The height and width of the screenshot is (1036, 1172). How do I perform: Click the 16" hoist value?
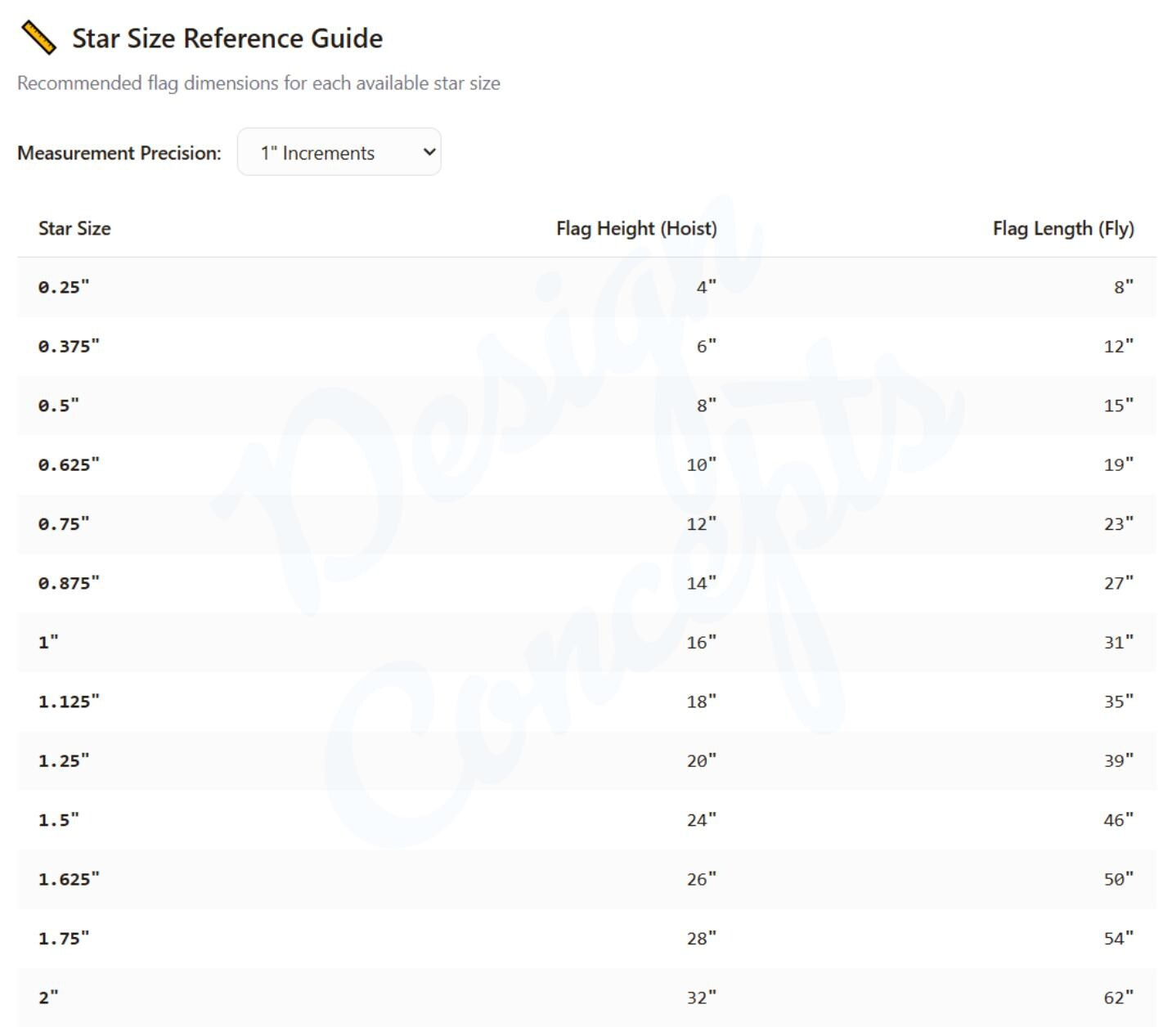pos(702,642)
